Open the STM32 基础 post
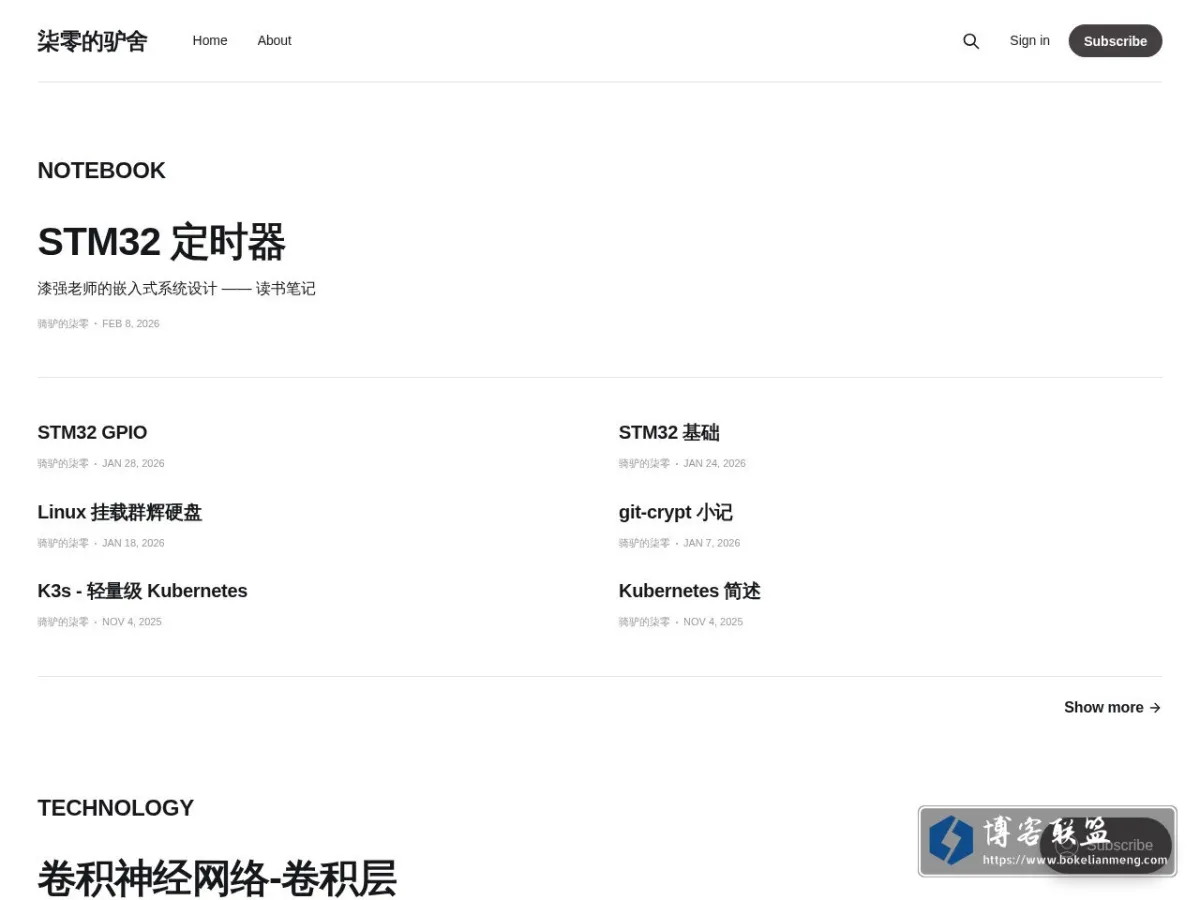1200x900 pixels. [x=669, y=433]
